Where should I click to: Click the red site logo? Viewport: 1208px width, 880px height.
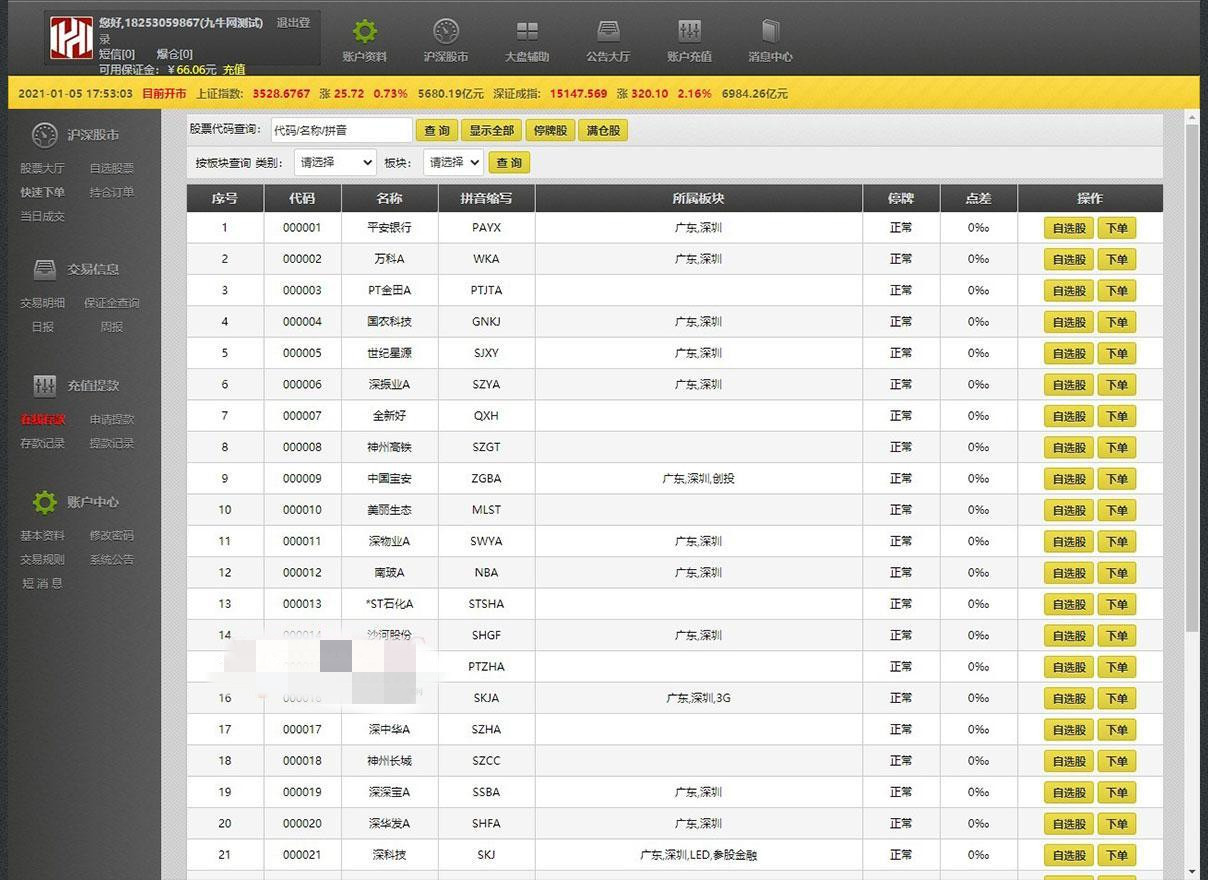pyautogui.click(x=71, y=38)
